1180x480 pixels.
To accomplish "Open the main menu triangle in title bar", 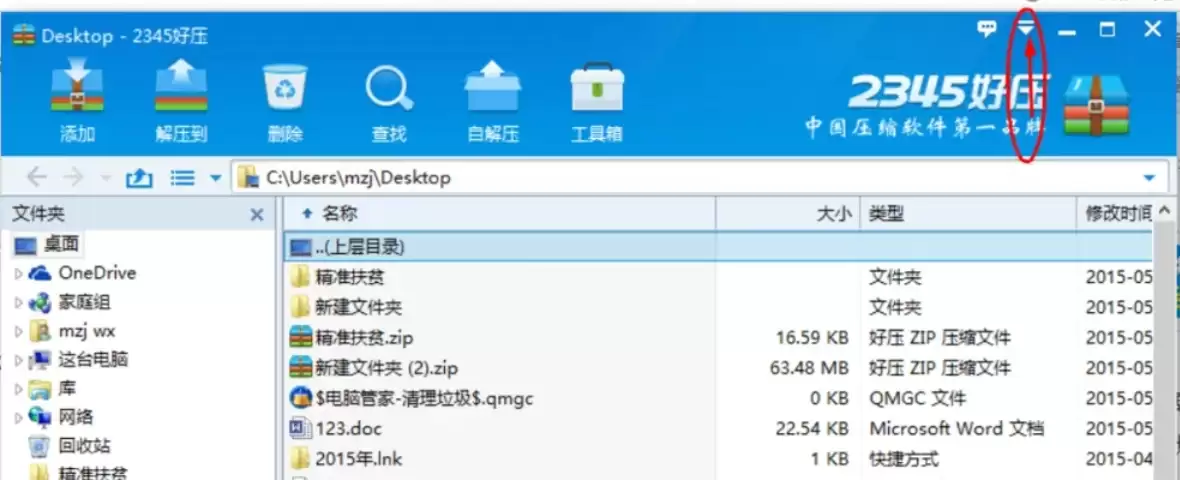I will [1027, 29].
